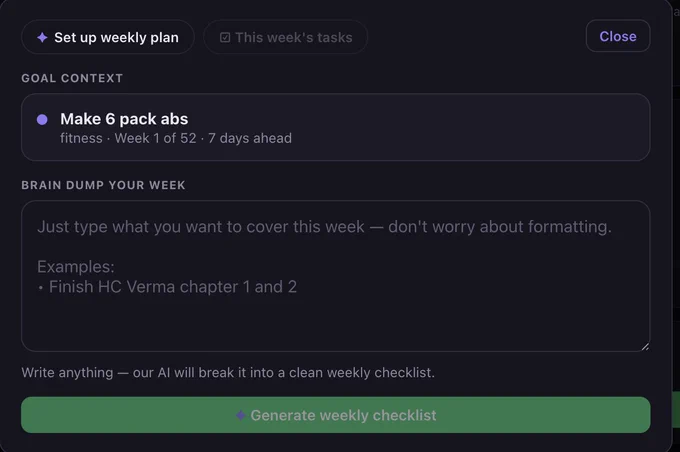Click the Just type what you want placeholder
Viewport: 680px width, 452px height.
324,227
